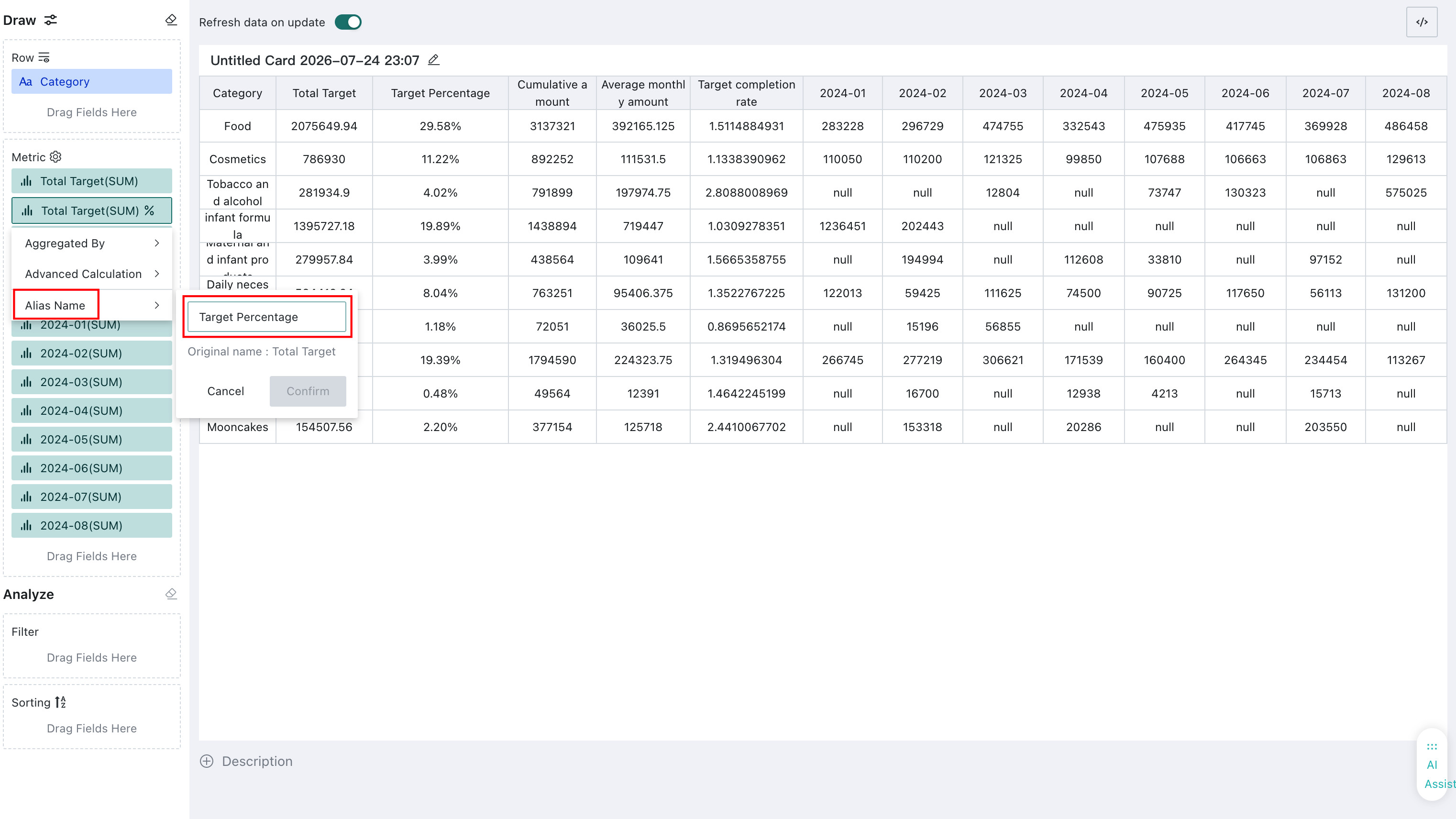Click bar chart icon on 2024-08(SUM)
The height and width of the screenshot is (819, 1456).
[x=26, y=526]
